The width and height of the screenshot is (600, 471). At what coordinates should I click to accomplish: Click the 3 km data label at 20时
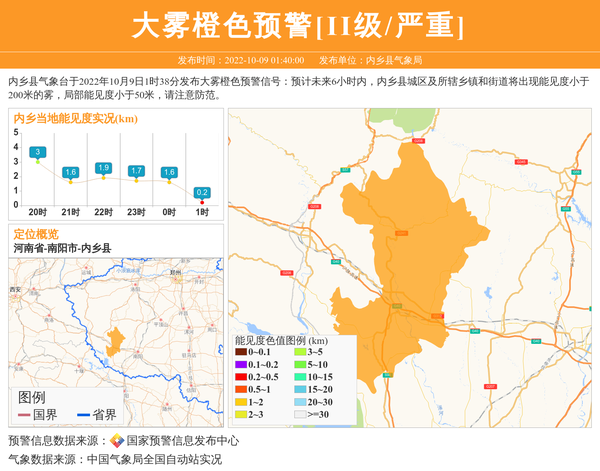coord(38,152)
